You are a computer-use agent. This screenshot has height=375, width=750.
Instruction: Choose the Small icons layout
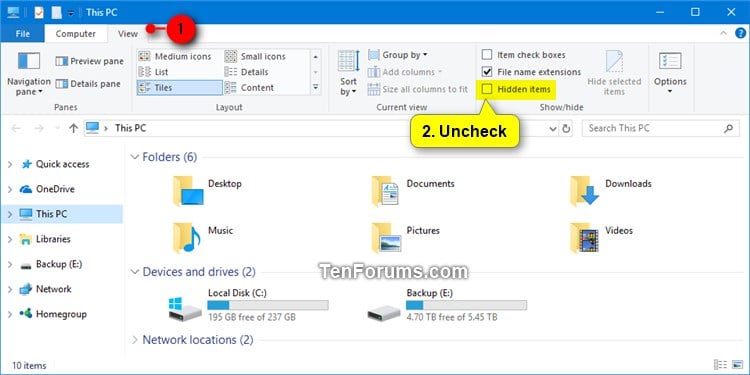(x=255, y=56)
